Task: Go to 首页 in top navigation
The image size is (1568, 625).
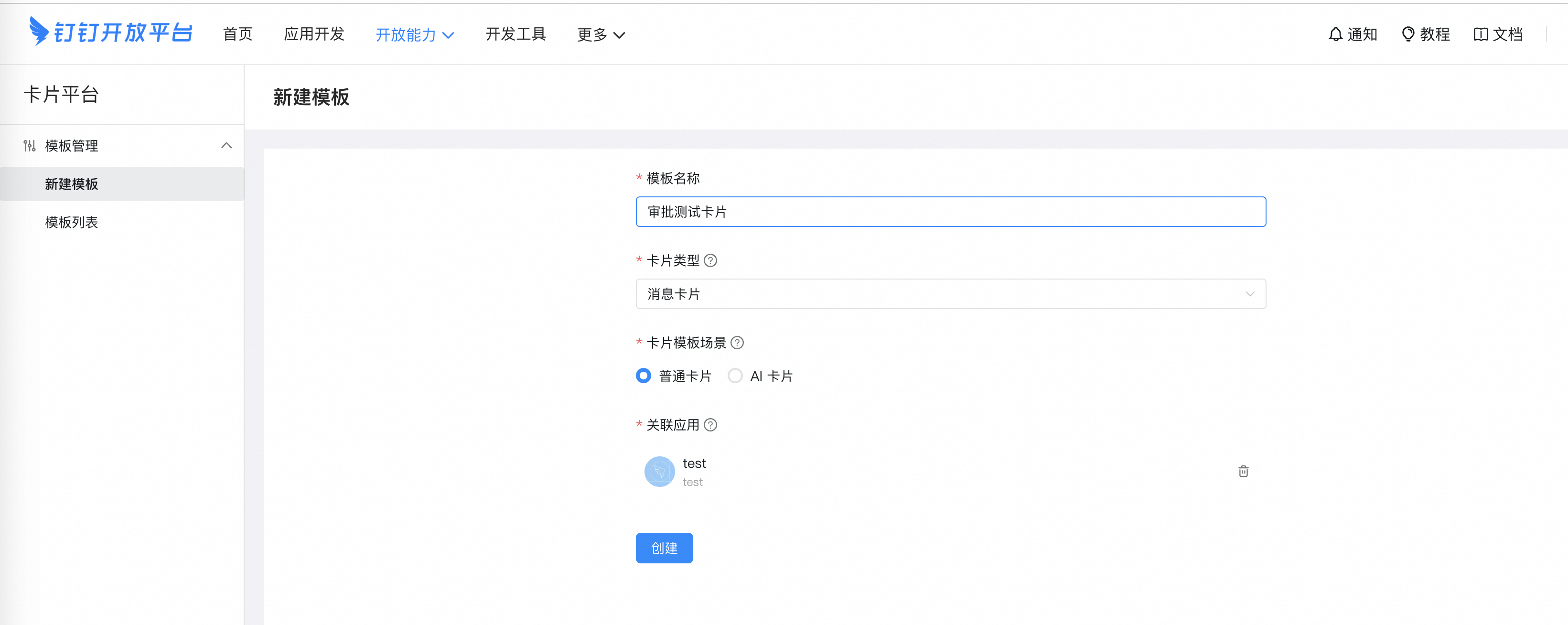Action: [x=237, y=34]
